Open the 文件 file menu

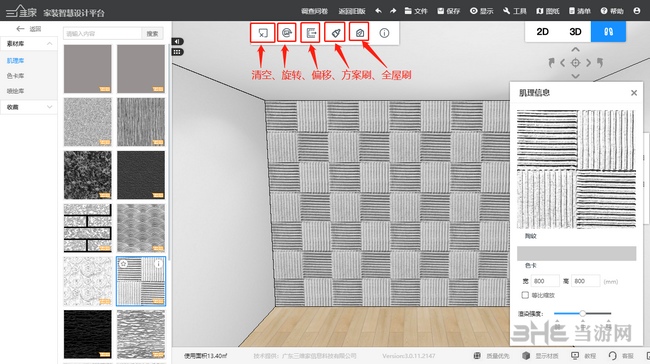click(416, 11)
